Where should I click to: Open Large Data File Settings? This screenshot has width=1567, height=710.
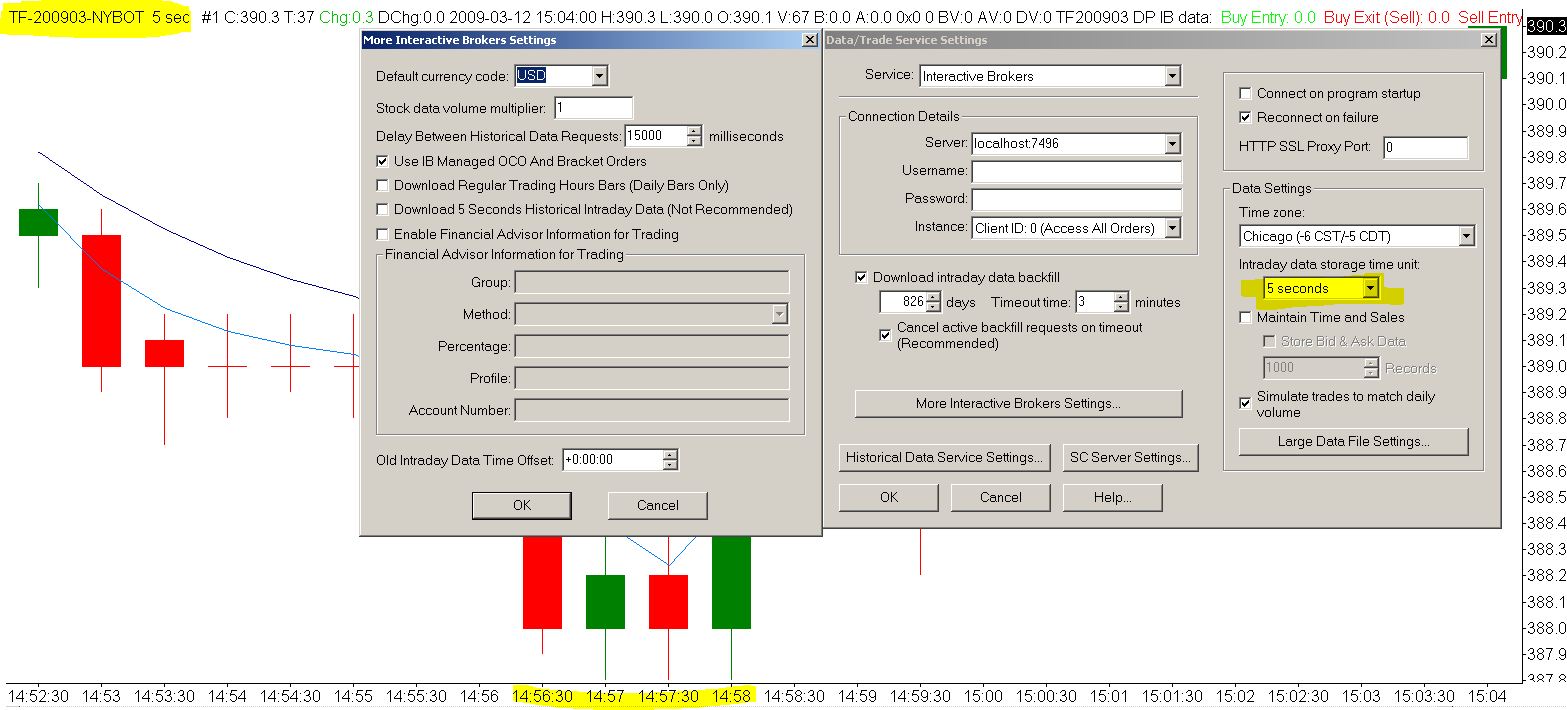(x=1353, y=441)
